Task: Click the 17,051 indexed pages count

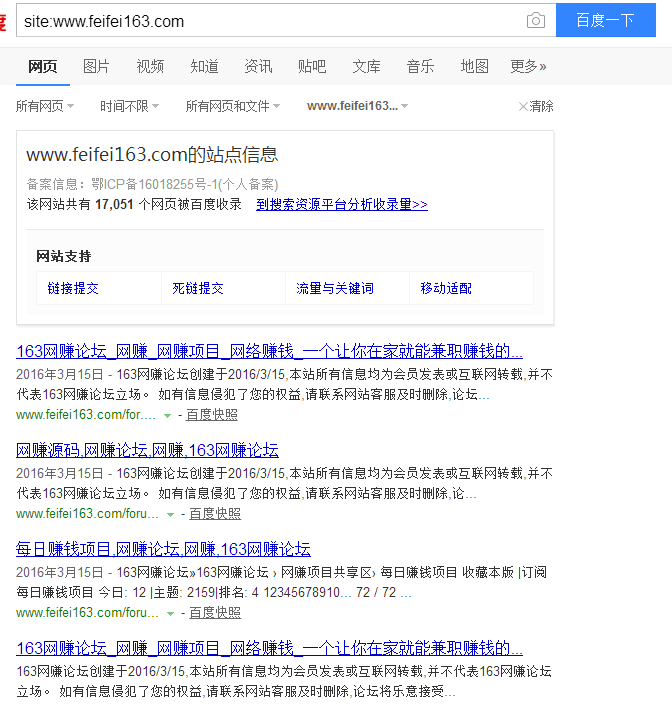Action: pos(114,205)
